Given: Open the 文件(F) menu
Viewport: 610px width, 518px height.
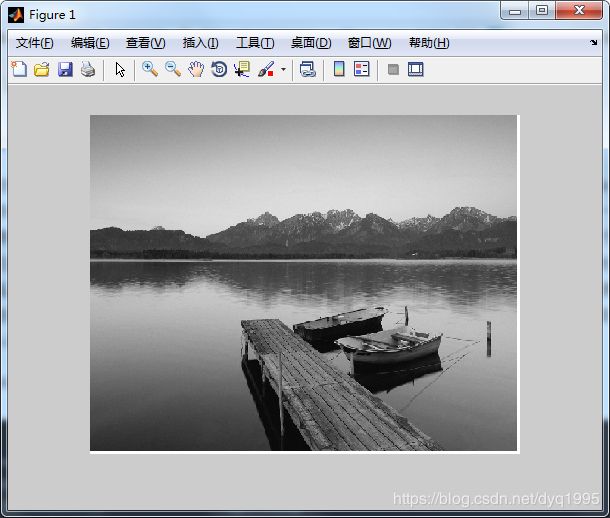Looking at the screenshot, I should [35, 43].
